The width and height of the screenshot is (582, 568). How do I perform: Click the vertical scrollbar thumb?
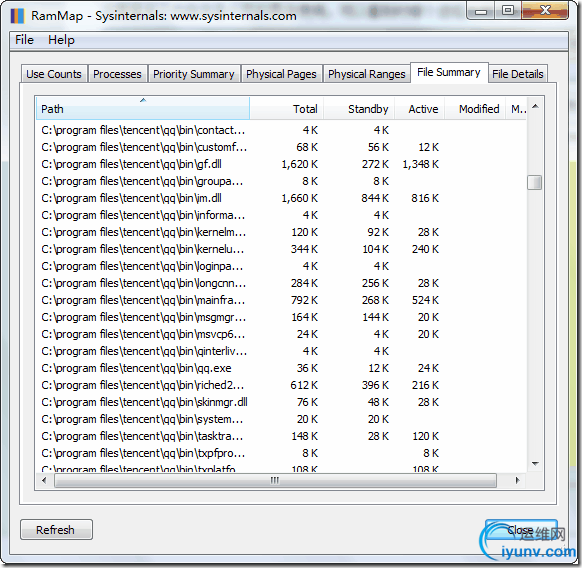tap(534, 182)
